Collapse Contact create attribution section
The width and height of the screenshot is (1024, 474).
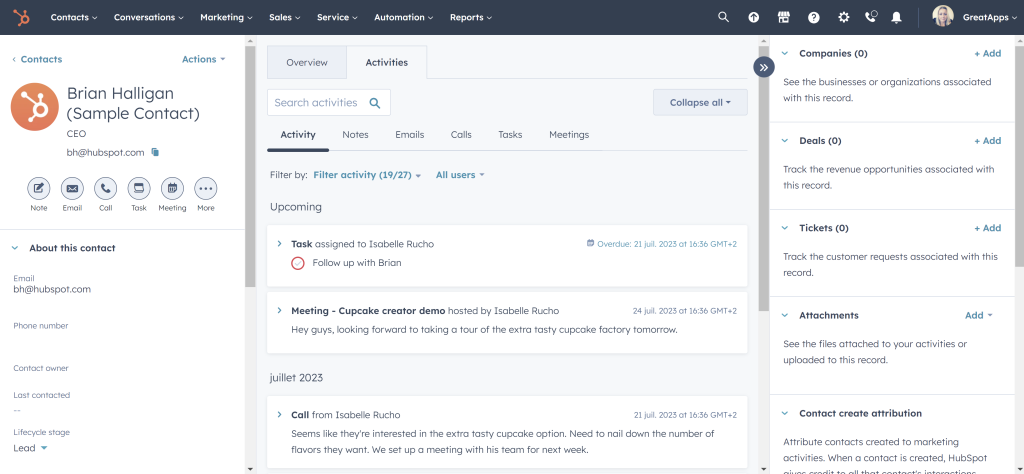[785, 413]
